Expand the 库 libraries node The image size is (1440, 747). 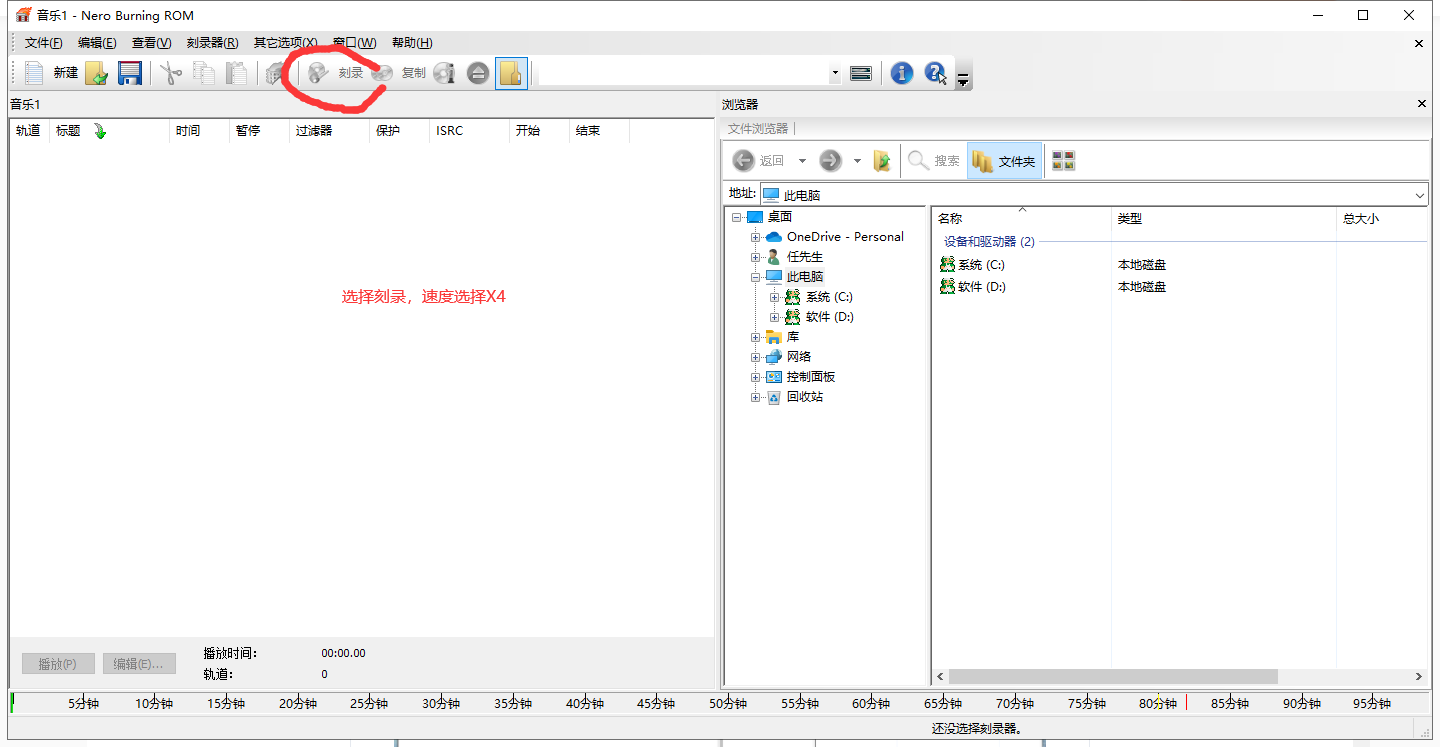point(756,337)
